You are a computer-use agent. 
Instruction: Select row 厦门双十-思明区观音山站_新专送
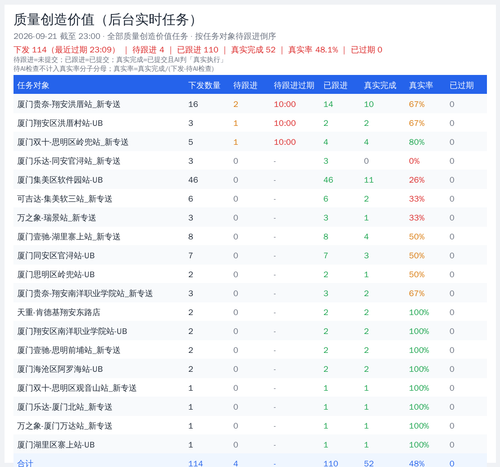pos(250,388)
